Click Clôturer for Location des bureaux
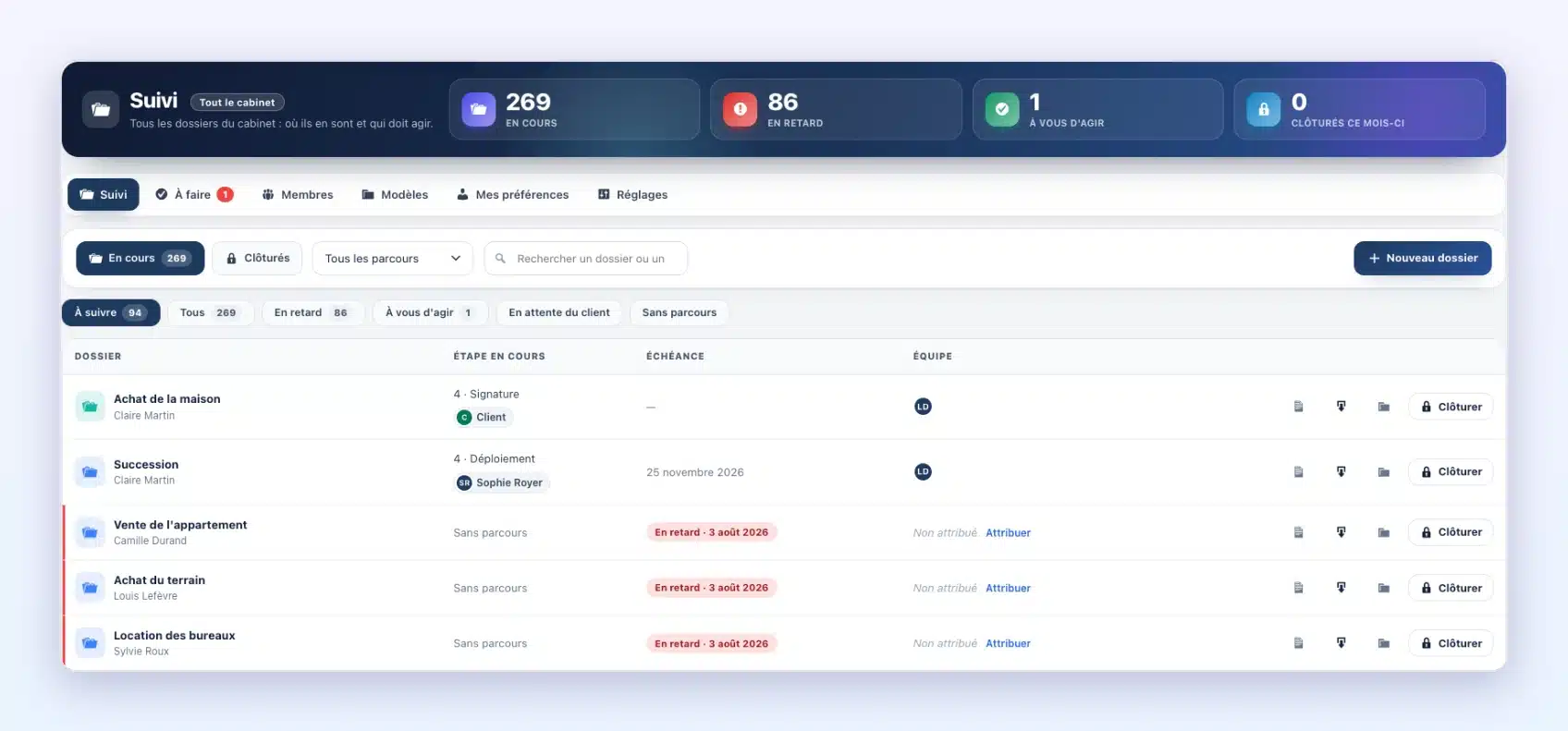This screenshot has width=1568, height=731. pos(1451,643)
